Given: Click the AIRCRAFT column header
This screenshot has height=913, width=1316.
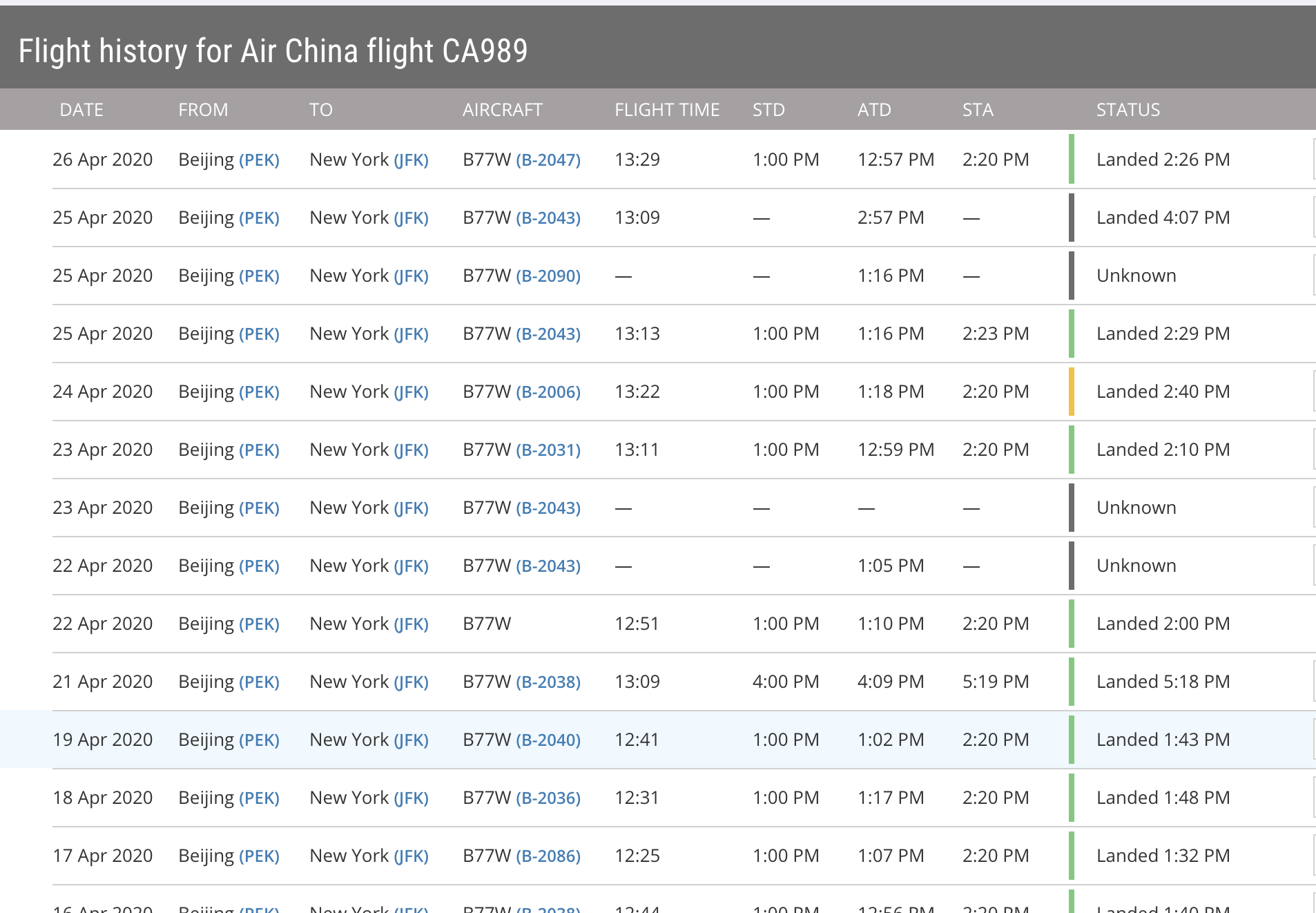Looking at the screenshot, I should [x=502, y=110].
